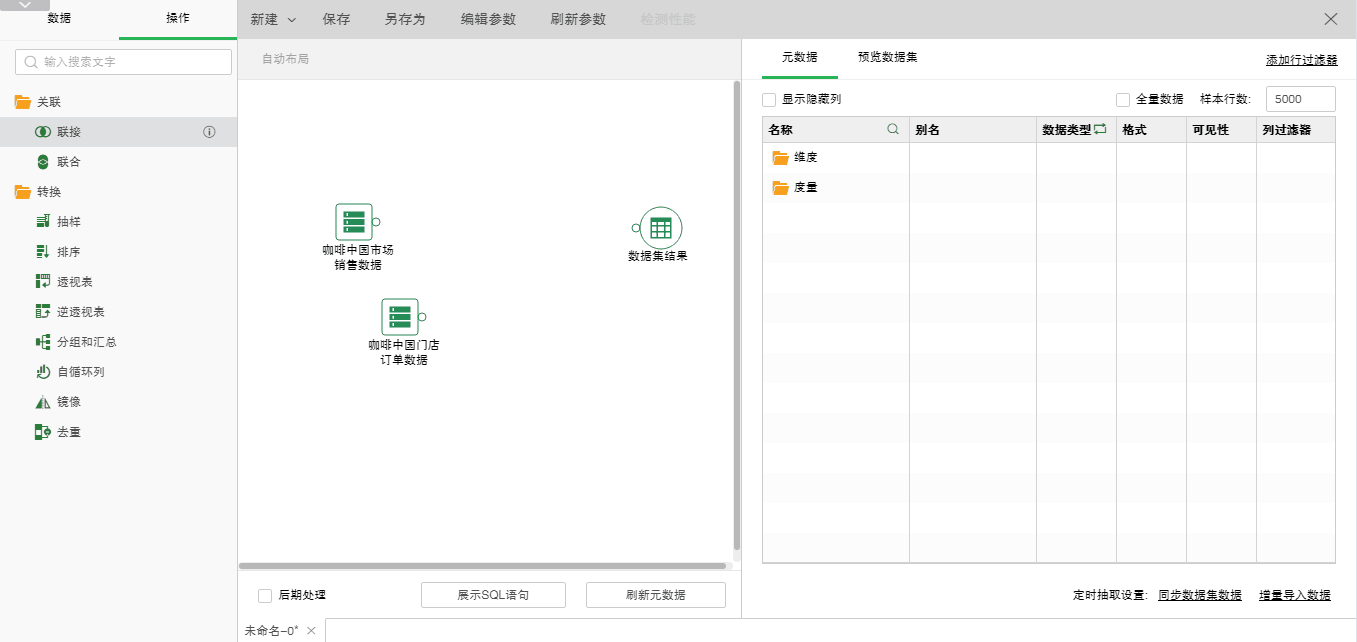Image resolution: width=1357 pixels, height=642 pixels.
Task: Select the 数据集结果 result node
Action: point(660,228)
